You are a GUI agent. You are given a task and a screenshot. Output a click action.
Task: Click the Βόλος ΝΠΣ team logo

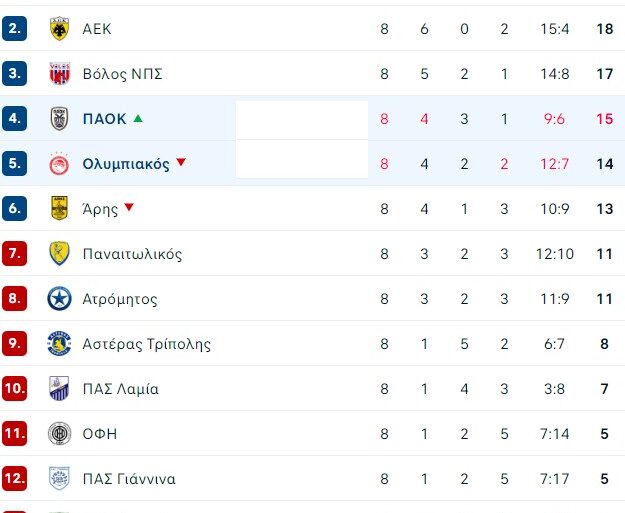coord(60,74)
